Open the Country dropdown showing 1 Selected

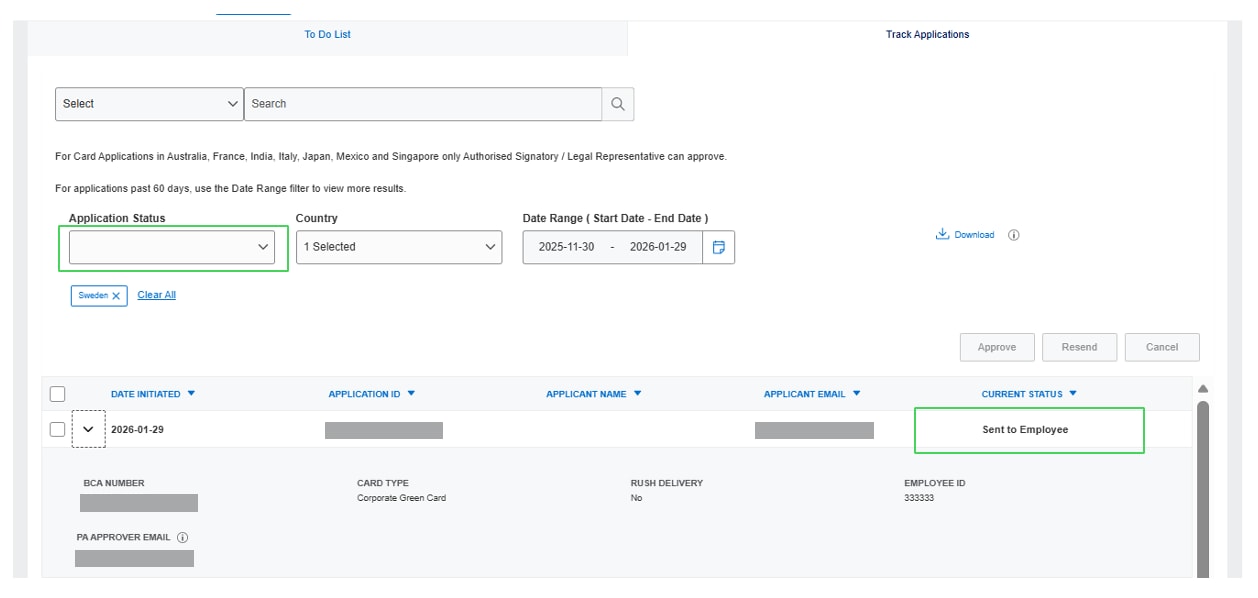398,246
